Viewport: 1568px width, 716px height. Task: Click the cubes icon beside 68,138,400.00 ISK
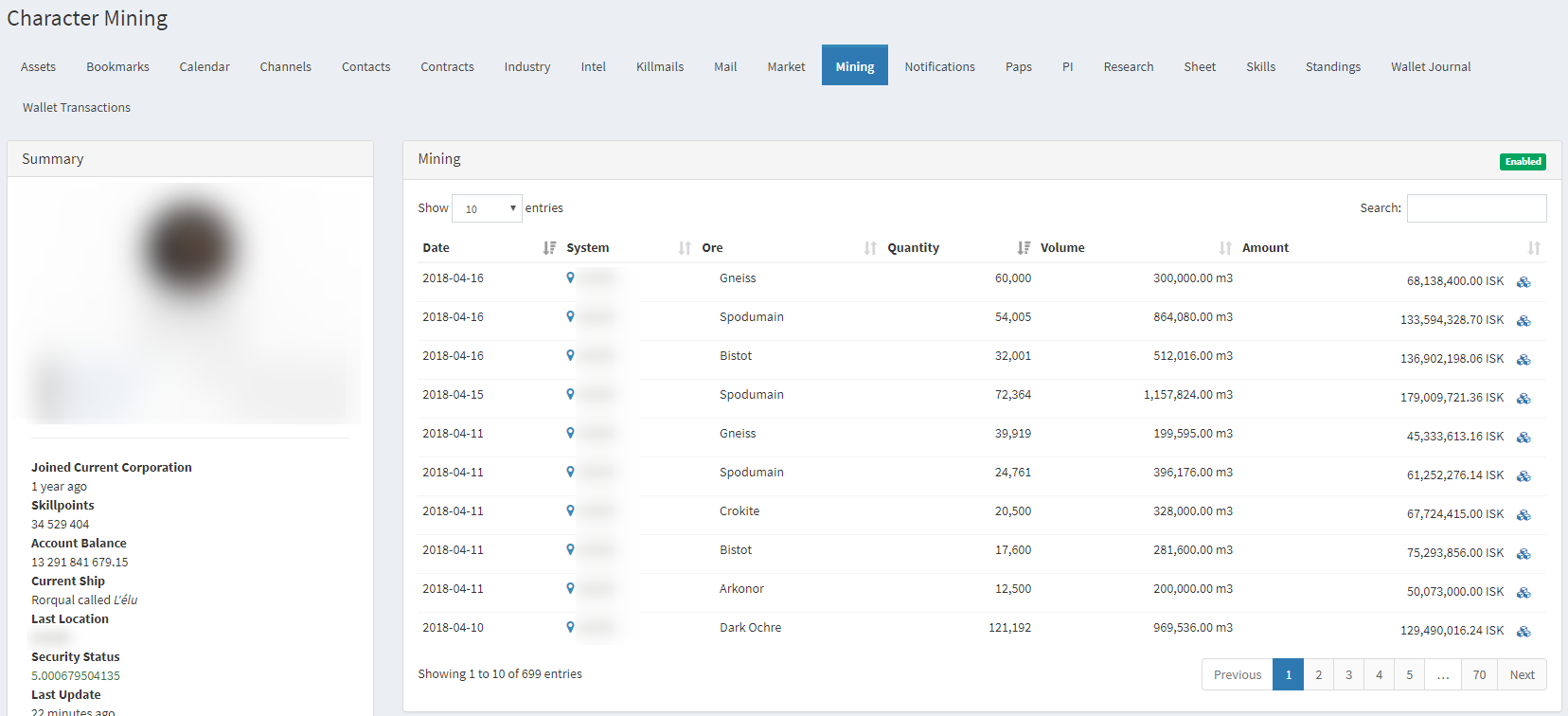pos(1523,281)
